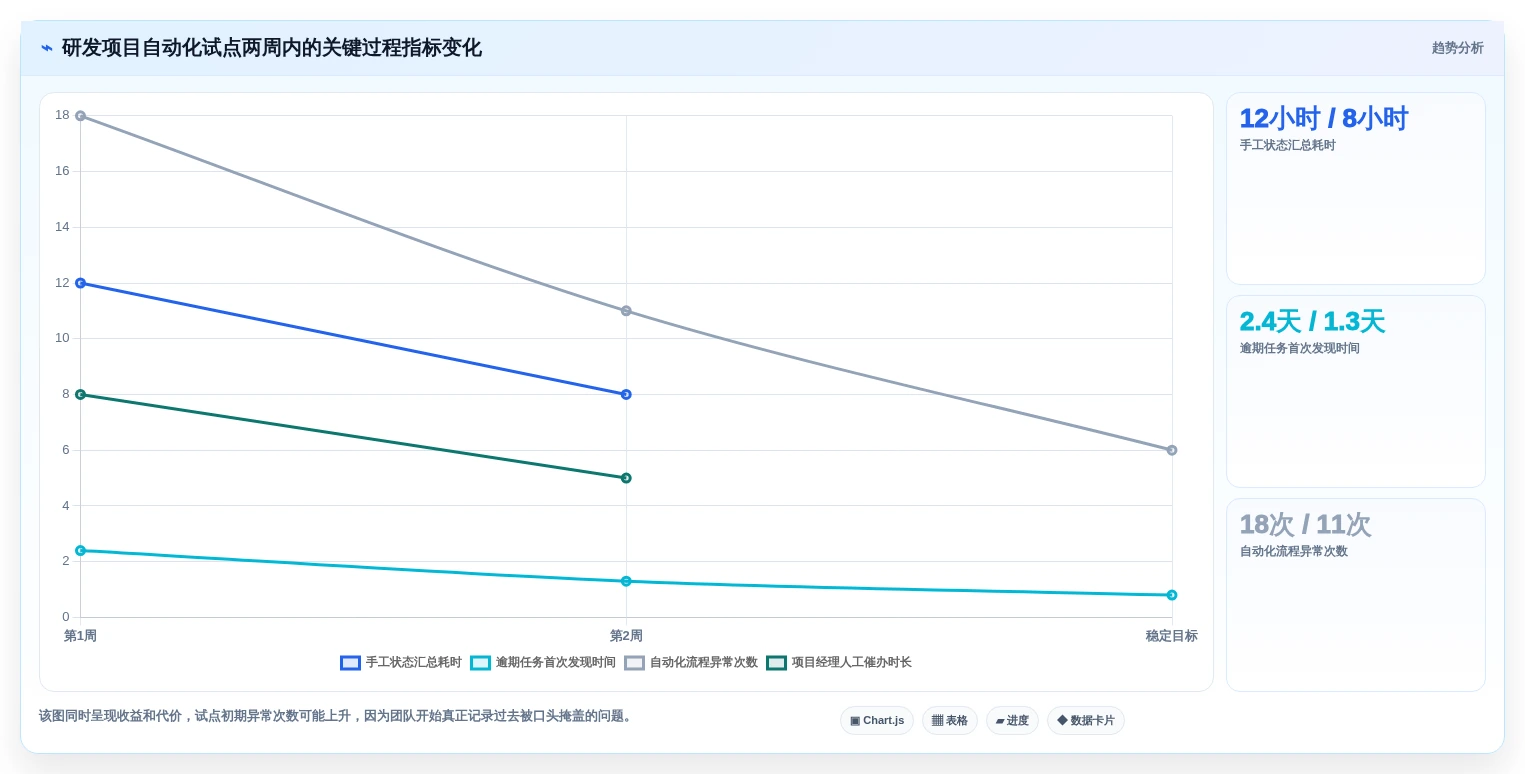1525x774 pixels.
Task: Click the gray data point at 6 for 稳定目标
Action: coord(1172,450)
